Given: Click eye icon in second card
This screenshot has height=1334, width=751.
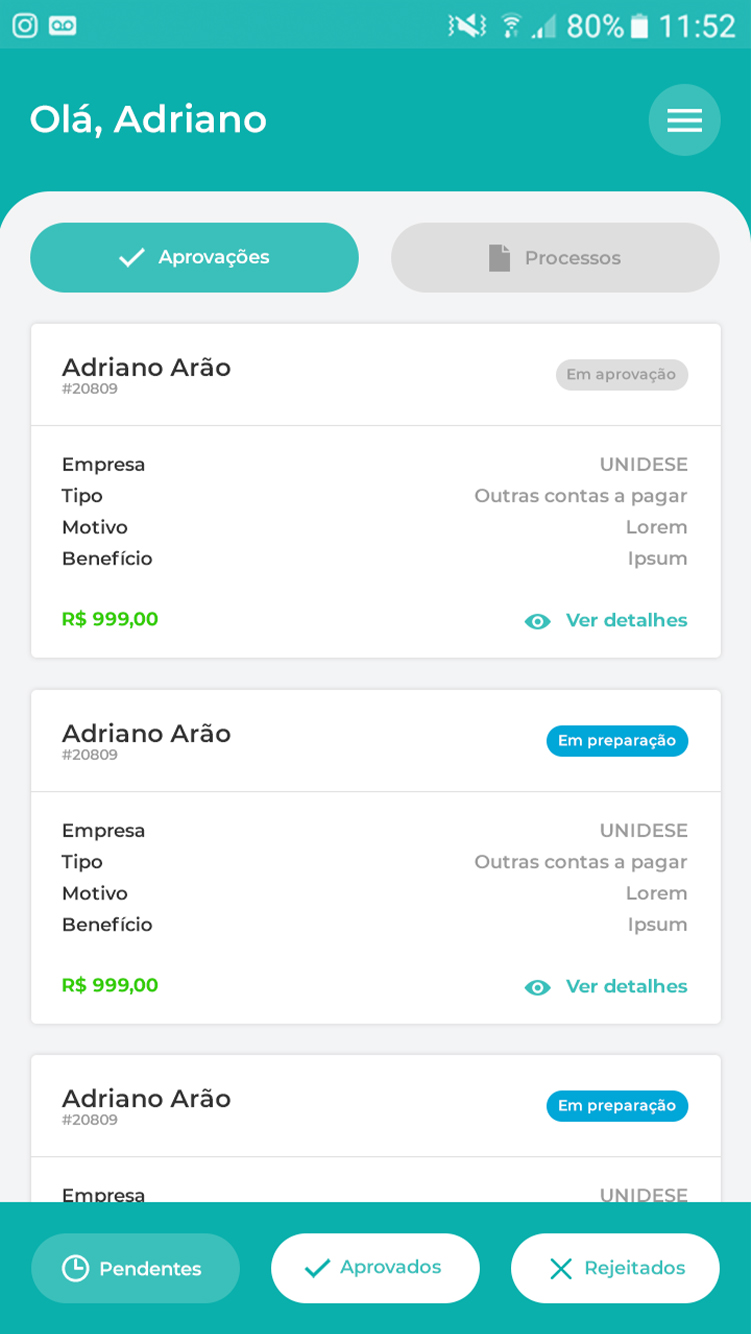Looking at the screenshot, I should [537, 987].
